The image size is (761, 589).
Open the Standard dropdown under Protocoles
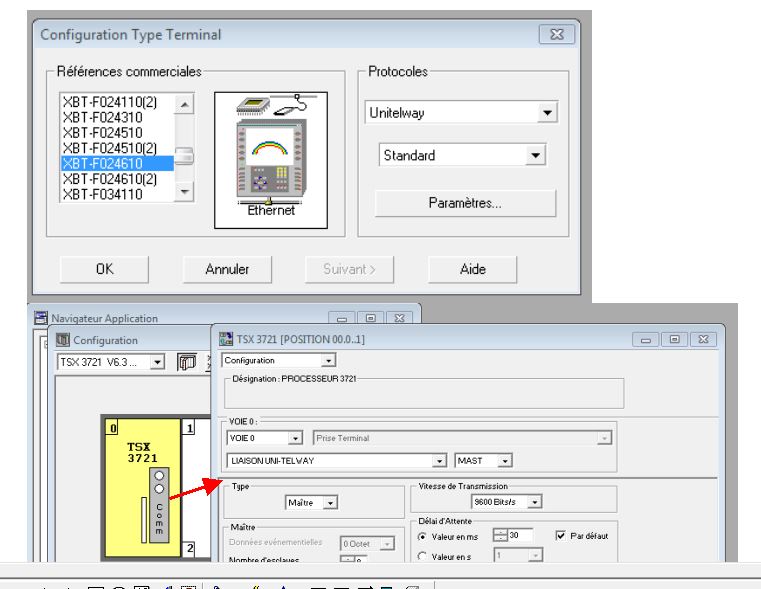point(535,156)
